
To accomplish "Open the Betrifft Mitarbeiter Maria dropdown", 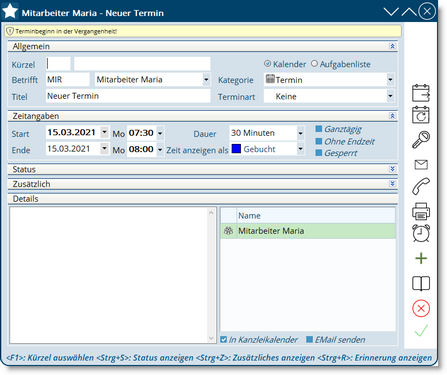I will (x=206, y=80).
